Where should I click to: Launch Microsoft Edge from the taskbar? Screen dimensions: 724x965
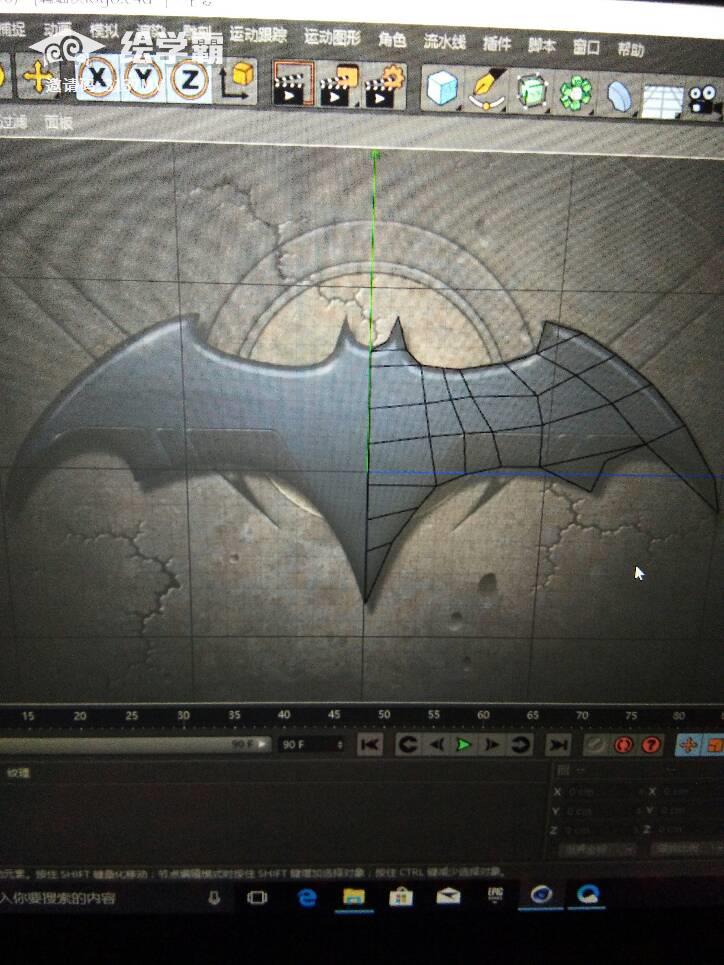307,897
